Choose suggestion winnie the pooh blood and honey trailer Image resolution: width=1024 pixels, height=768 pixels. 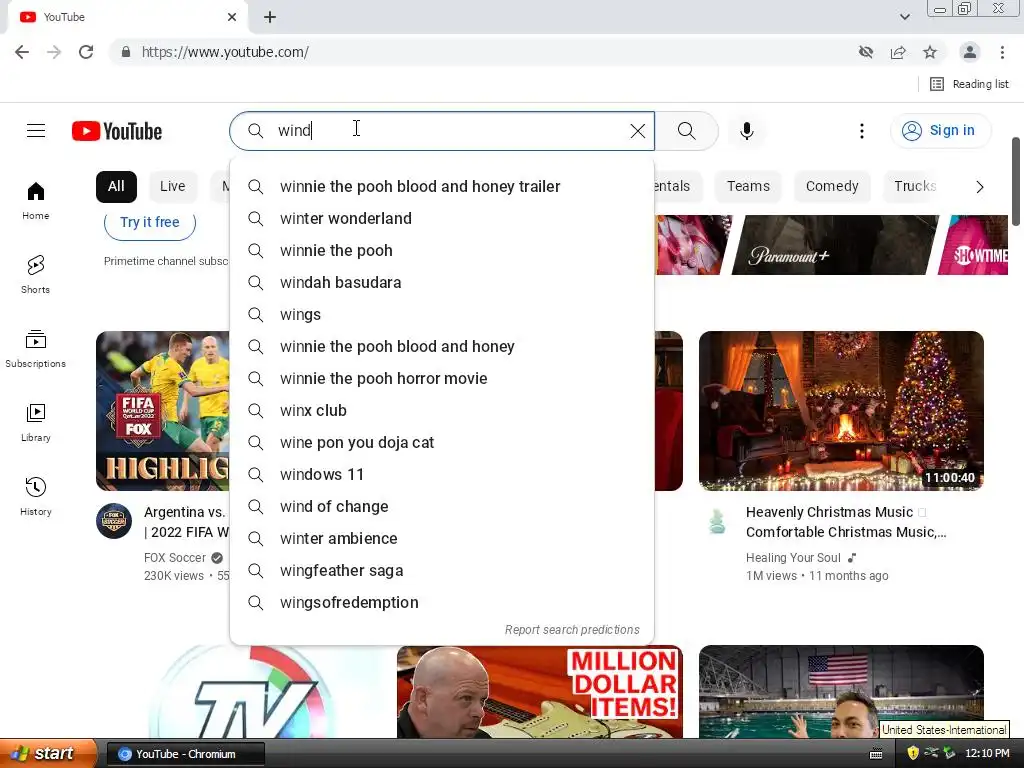point(442,187)
